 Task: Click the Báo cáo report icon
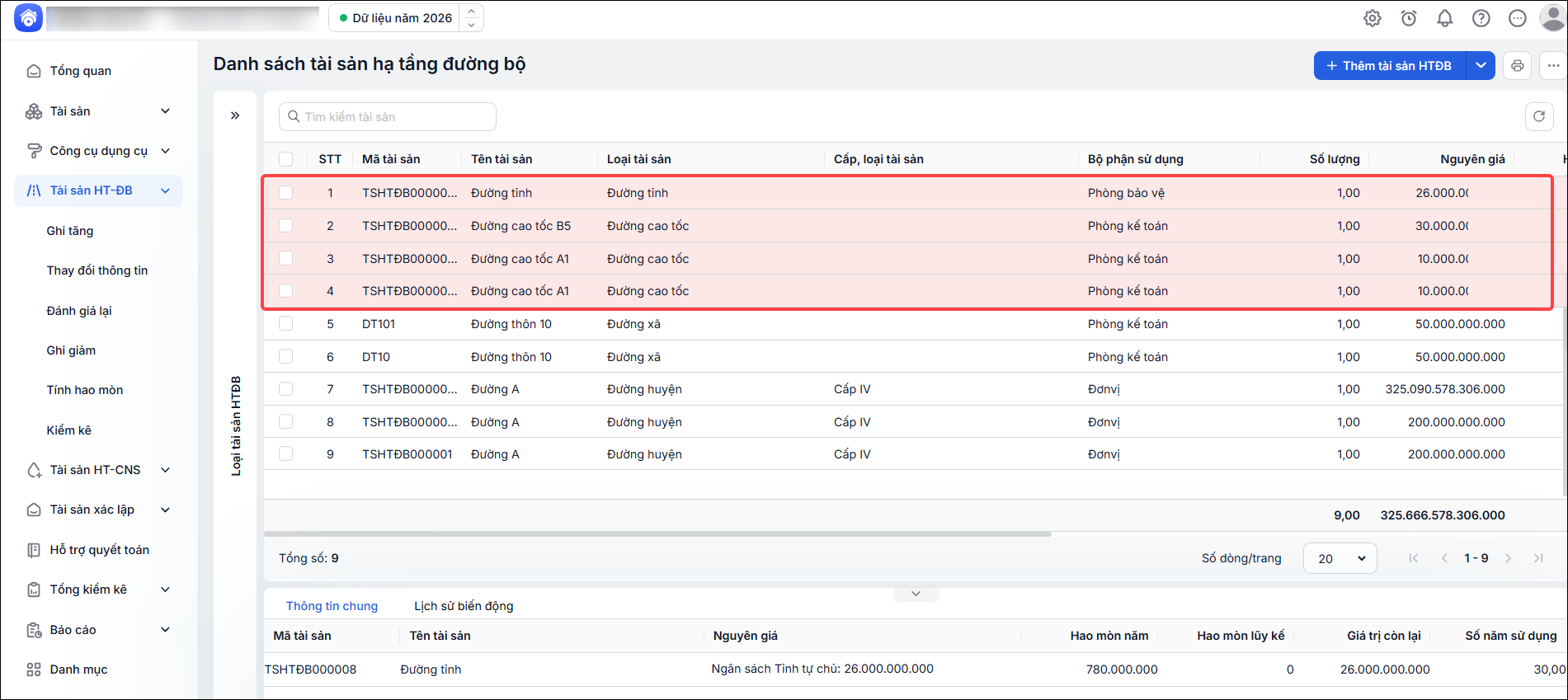pos(34,630)
